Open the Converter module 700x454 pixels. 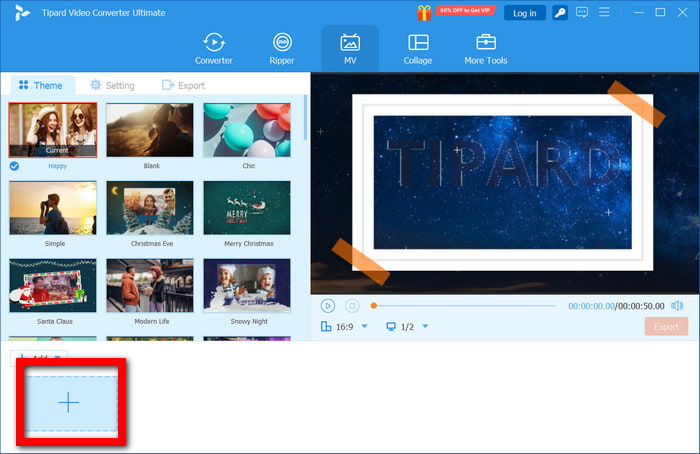[x=213, y=49]
